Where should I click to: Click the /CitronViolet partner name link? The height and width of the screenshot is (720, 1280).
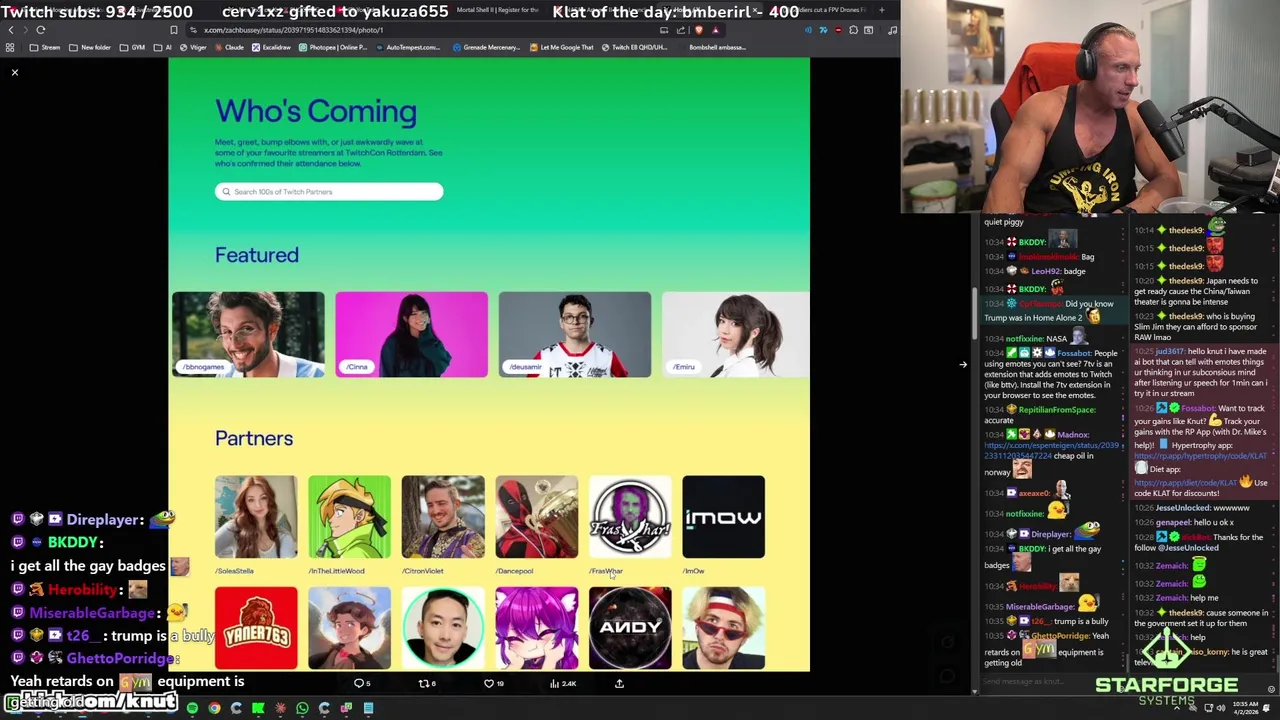coord(422,571)
